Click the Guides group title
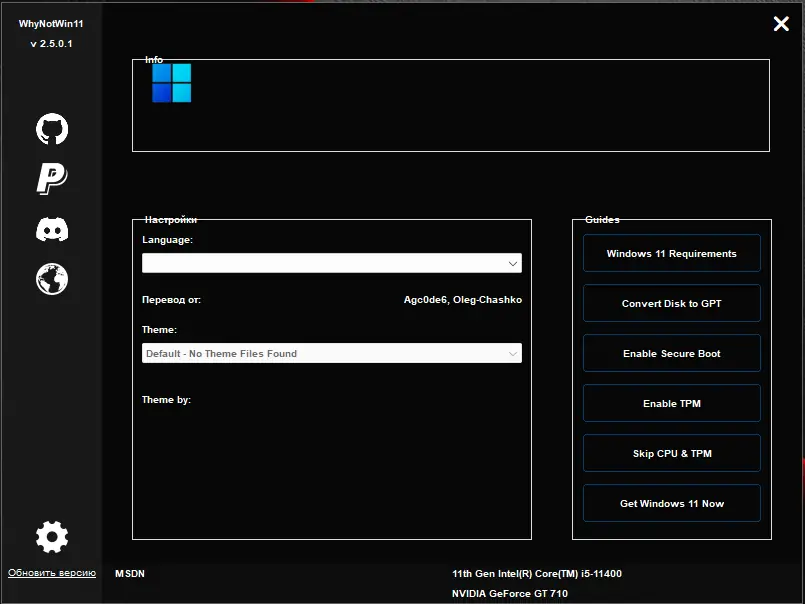The width and height of the screenshot is (805, 604). (602, 220)
